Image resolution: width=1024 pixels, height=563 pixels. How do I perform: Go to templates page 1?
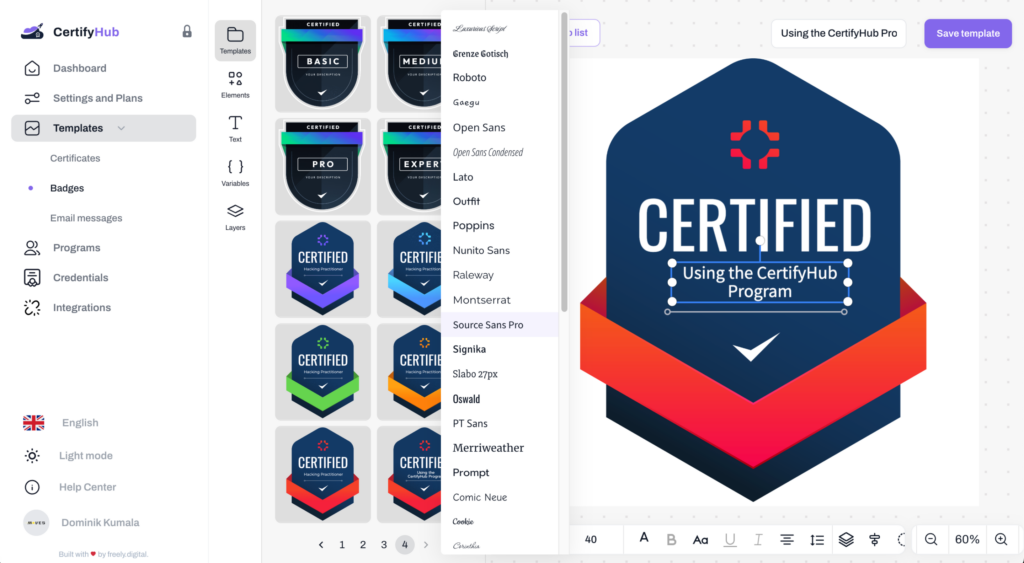click(342, 545)
